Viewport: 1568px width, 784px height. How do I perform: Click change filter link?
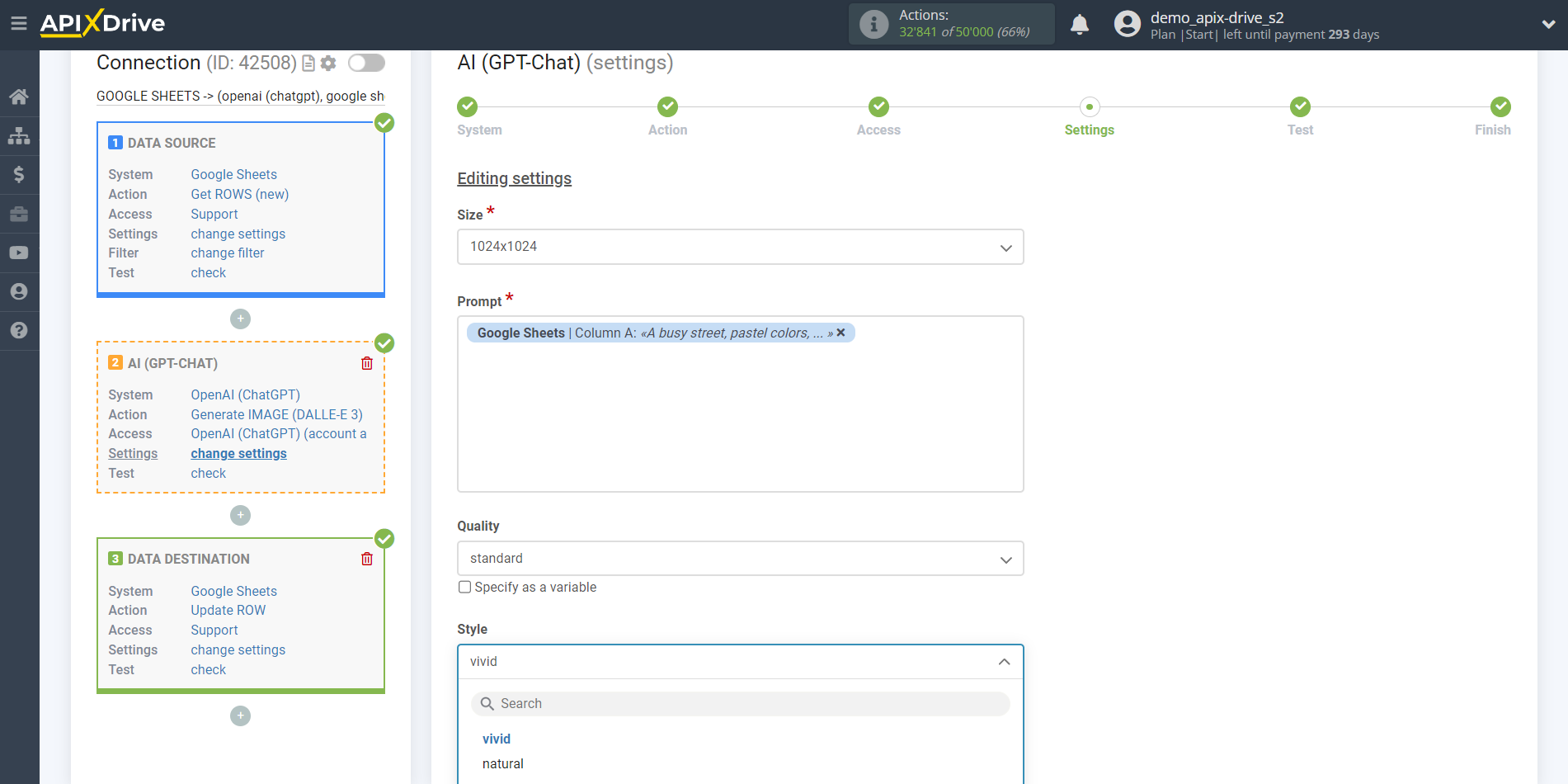[x=228, y=253]
